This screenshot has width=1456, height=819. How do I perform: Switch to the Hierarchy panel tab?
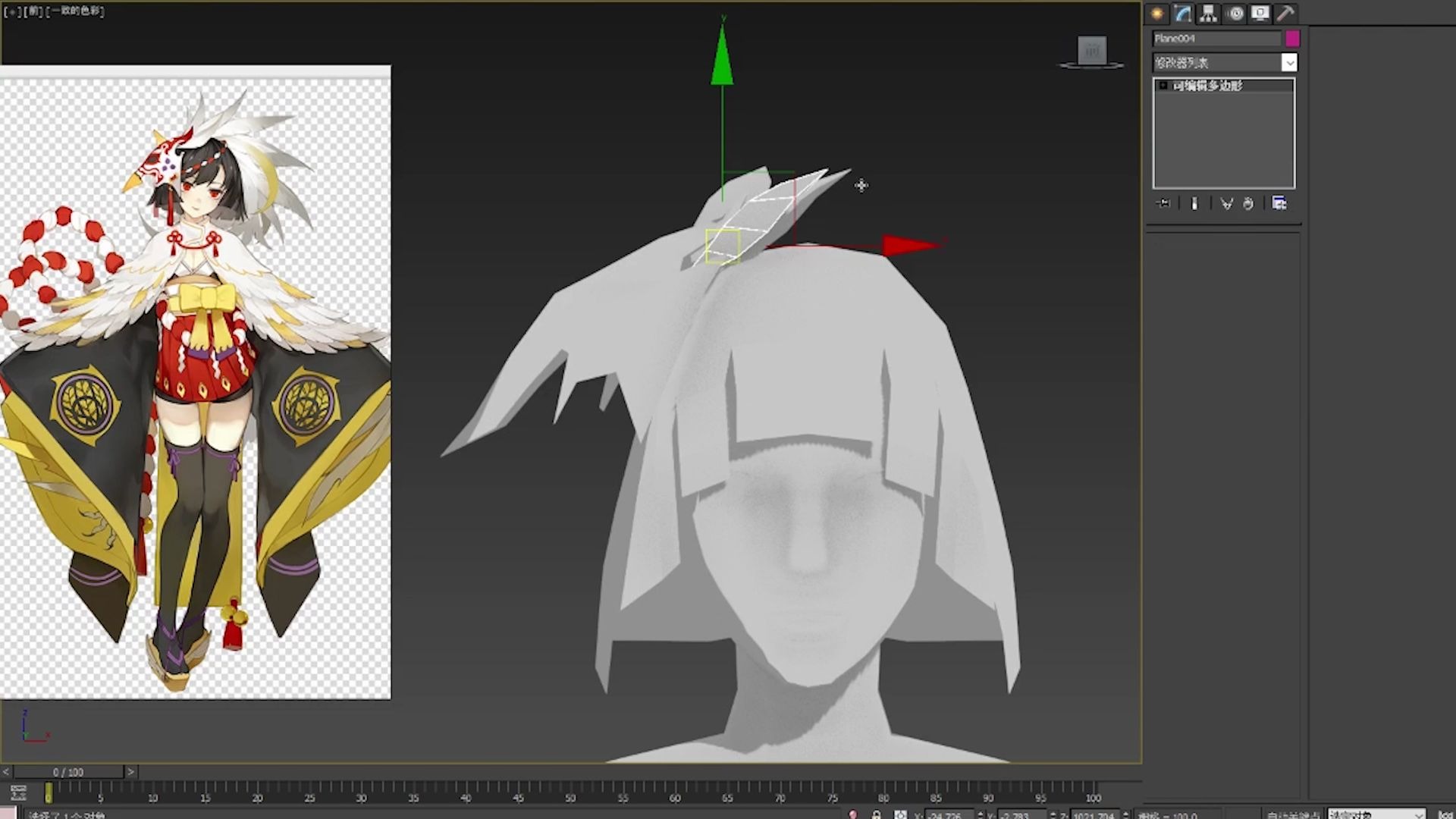pos(1209,13)
